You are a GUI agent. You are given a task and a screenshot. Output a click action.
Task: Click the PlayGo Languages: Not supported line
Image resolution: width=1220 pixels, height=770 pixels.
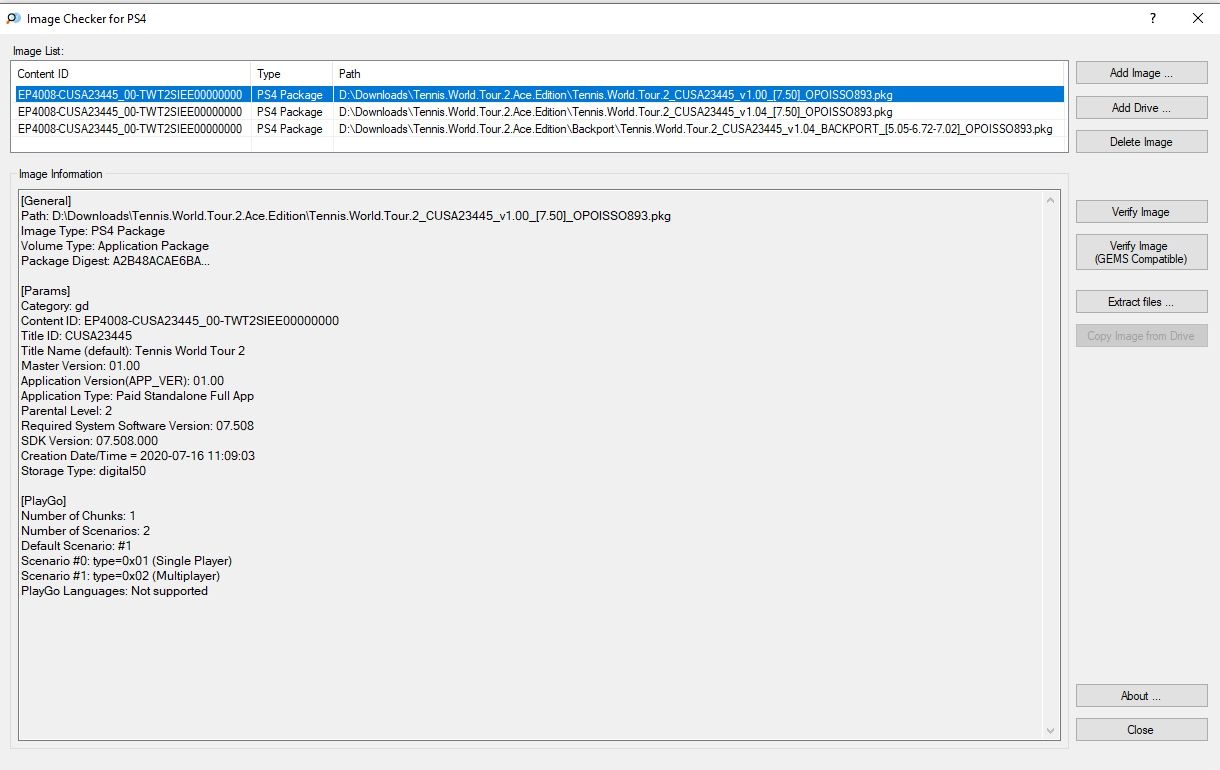click(x=114, y=591)
